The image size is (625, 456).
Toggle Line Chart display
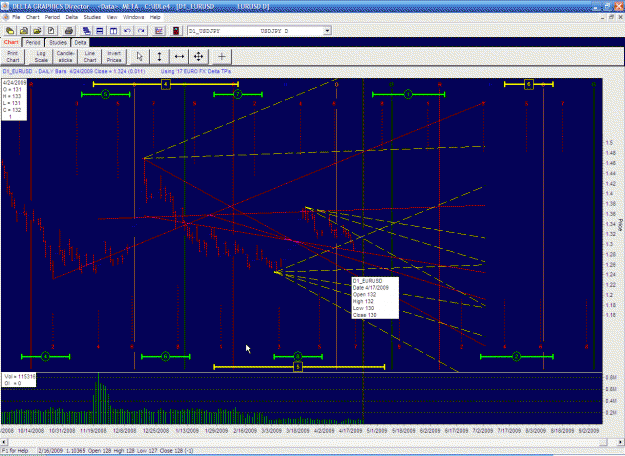click(90, 57)
